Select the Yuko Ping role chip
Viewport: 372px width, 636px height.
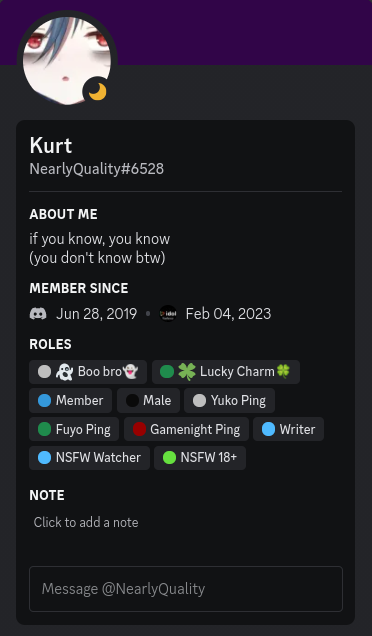[229, 400]
